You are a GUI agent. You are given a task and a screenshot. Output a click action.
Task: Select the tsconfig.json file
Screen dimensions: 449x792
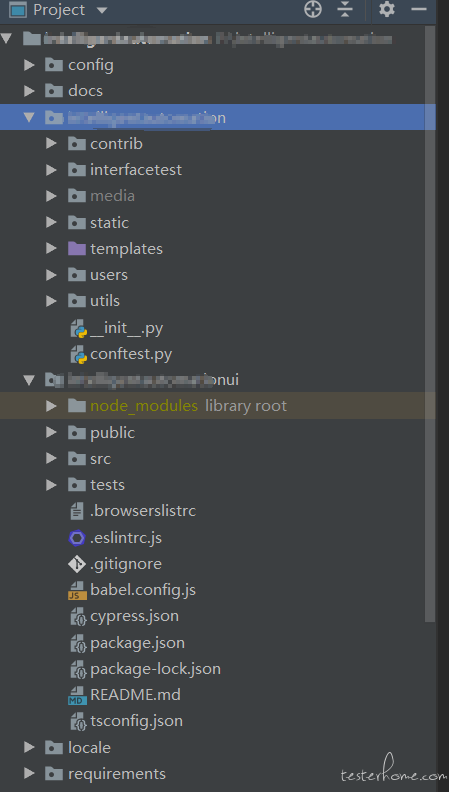(x=136, y=721)
